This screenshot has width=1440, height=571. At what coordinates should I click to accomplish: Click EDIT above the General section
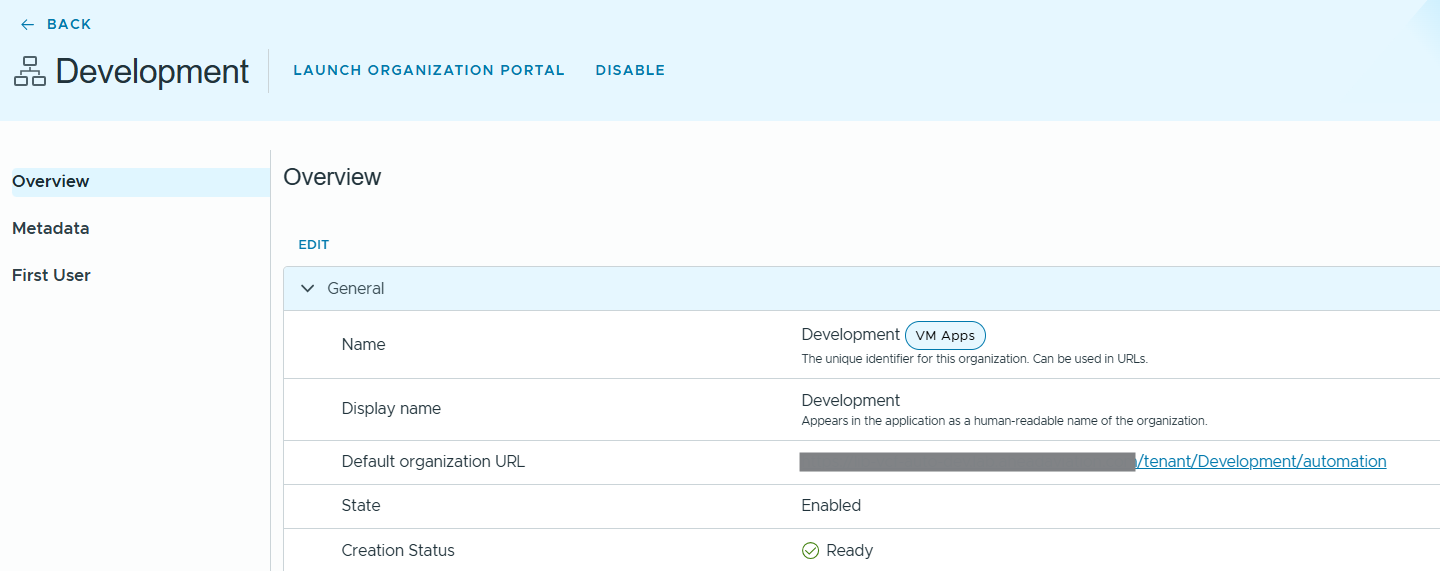[x=314, y=245]
